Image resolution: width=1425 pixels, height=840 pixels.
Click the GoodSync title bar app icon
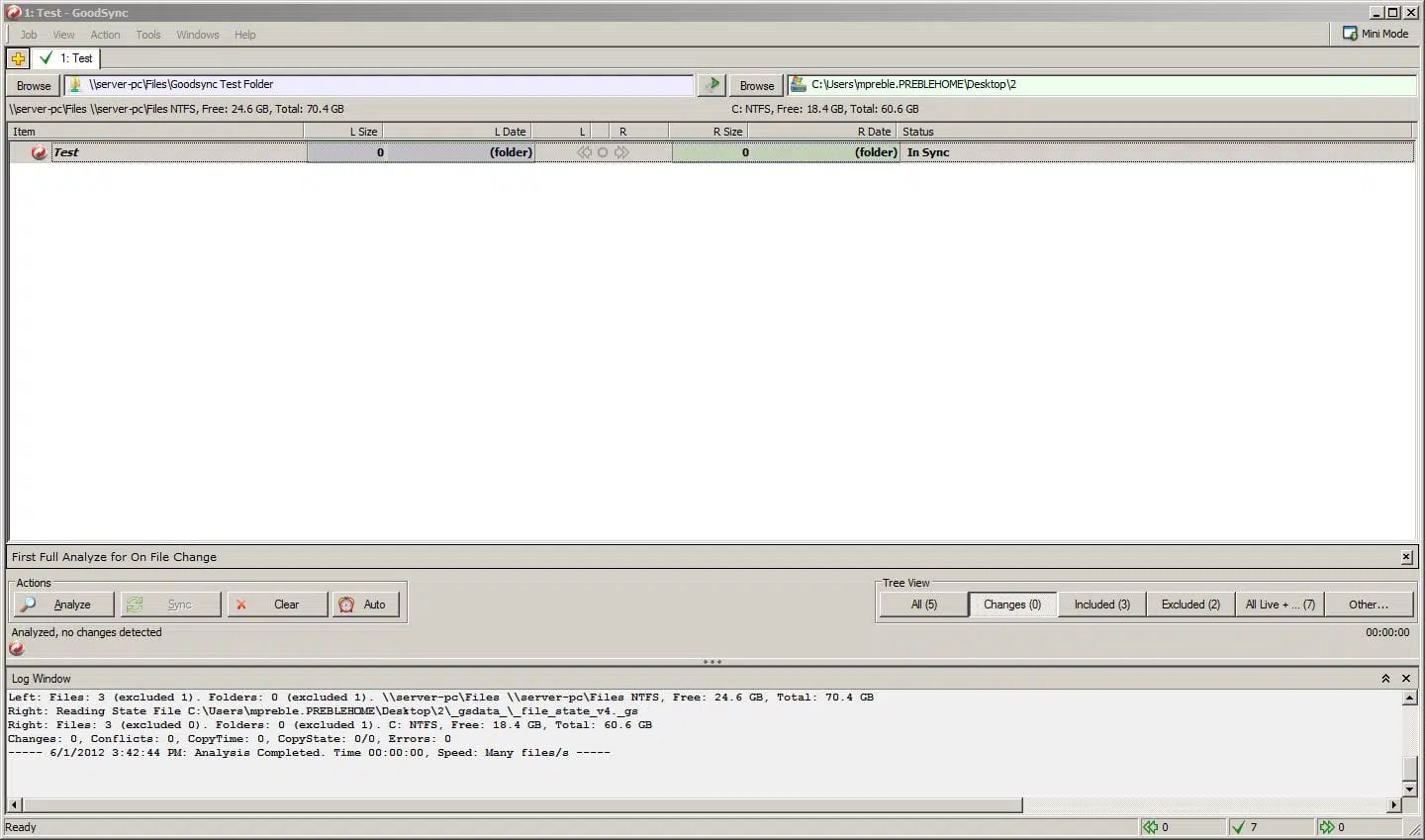click(14, 13)
